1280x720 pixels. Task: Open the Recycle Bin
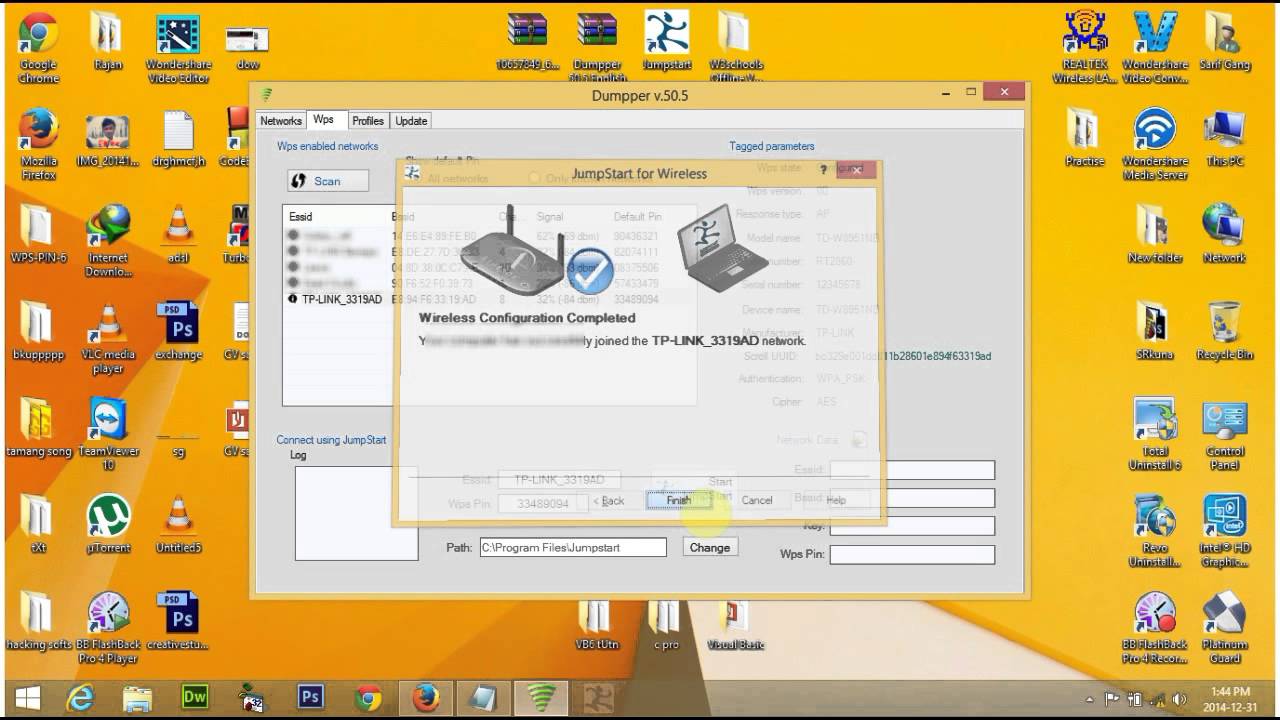pos(1224,332)
